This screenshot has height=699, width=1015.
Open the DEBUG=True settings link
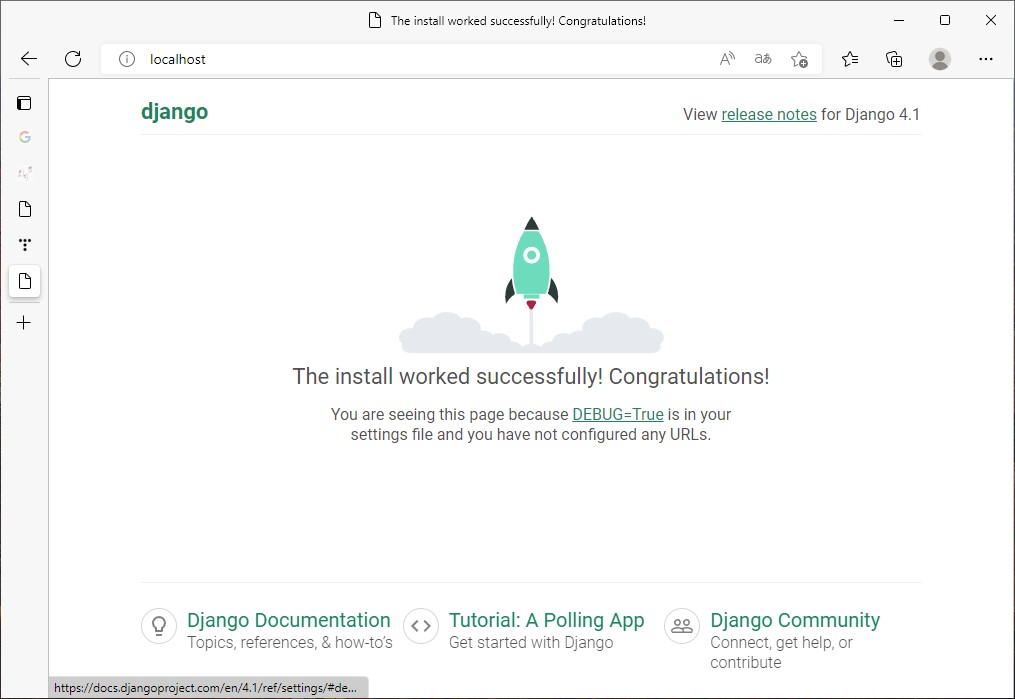point(618,414)
